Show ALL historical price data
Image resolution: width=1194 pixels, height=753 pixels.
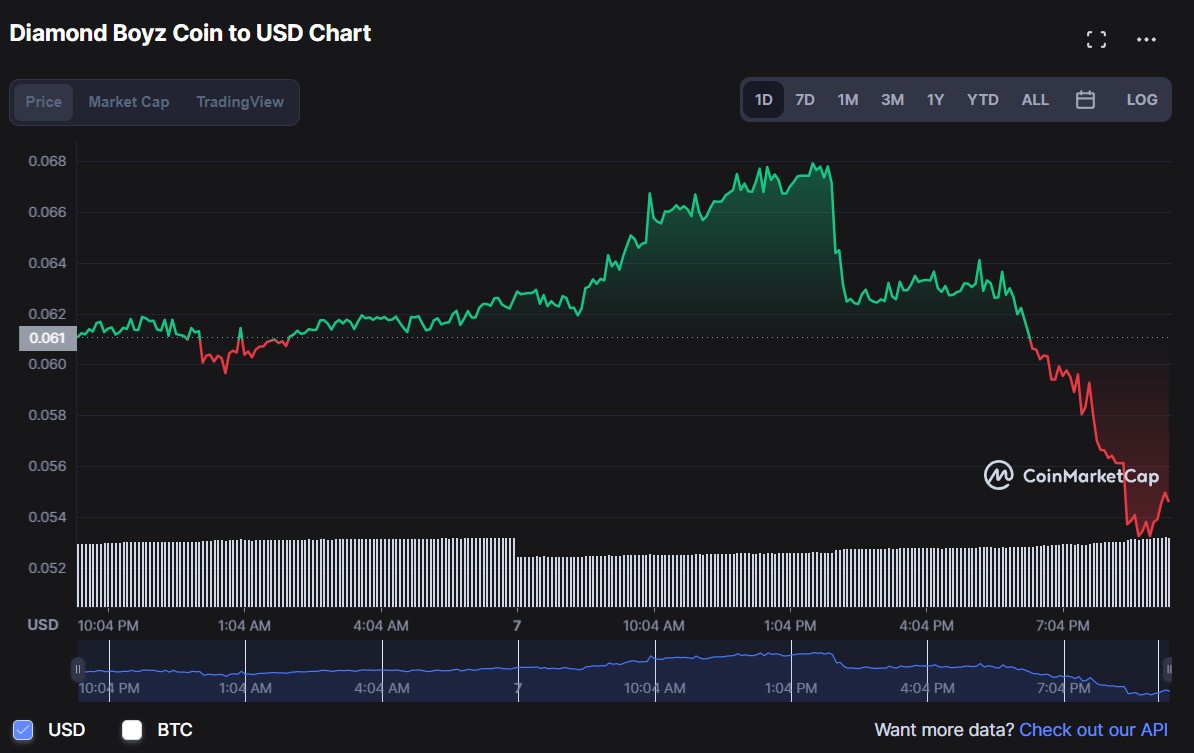coord(1035,100)
